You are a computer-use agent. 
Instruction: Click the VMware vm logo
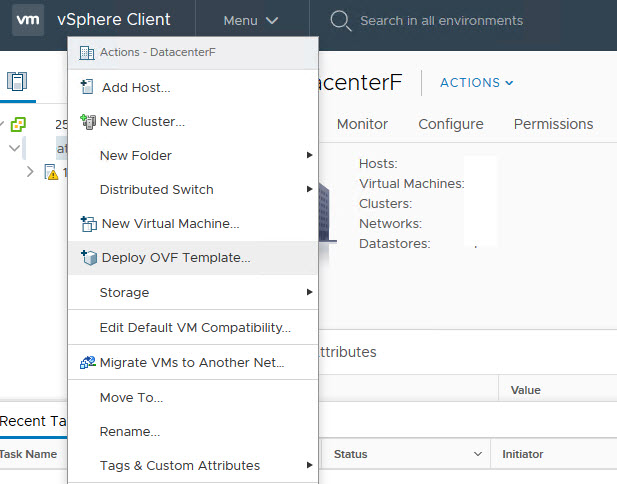point(28,20)
